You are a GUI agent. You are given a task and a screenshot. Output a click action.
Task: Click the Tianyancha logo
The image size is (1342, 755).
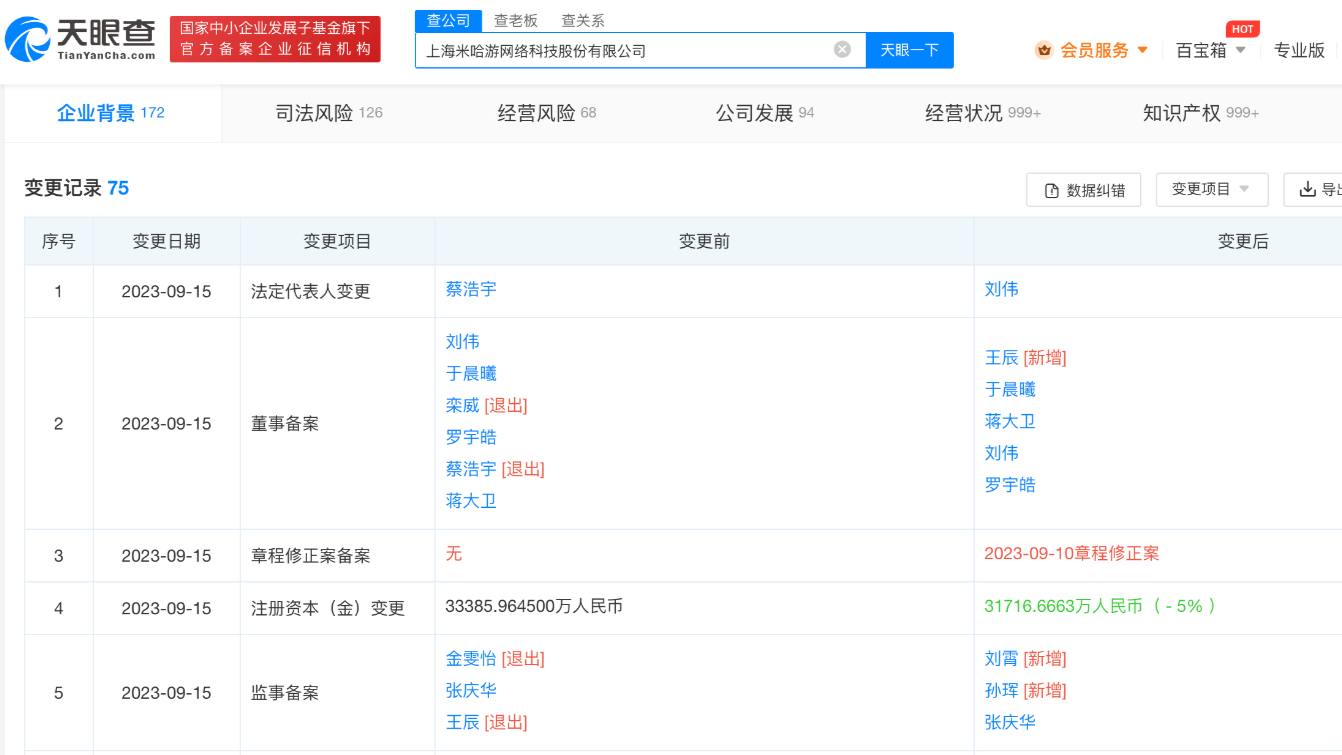pyautogui.click(x=81, y=39)
